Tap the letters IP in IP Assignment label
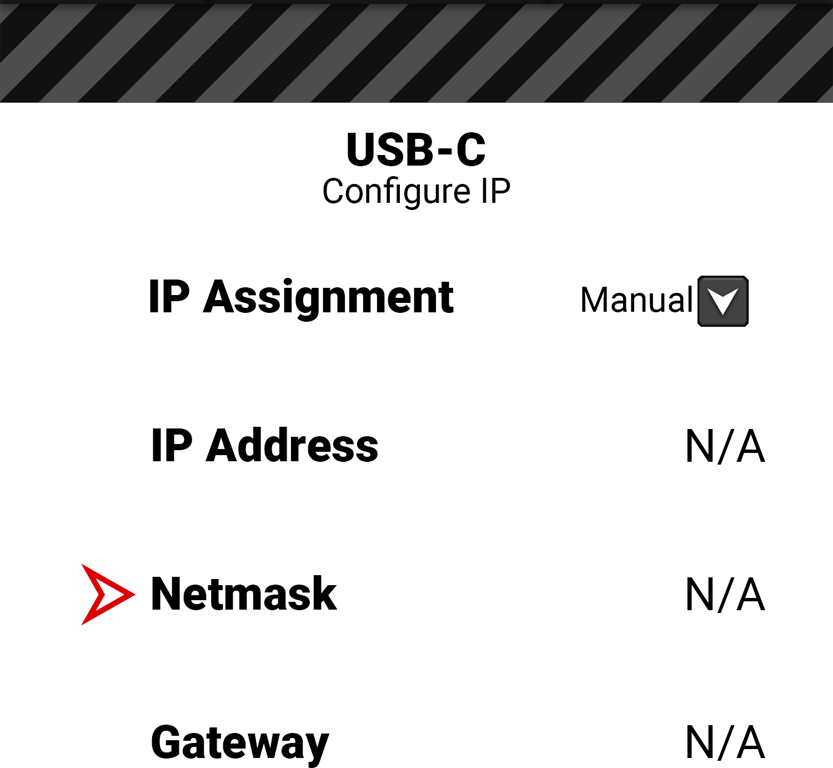The image size is (833, 768). click(x=168, y=297)
